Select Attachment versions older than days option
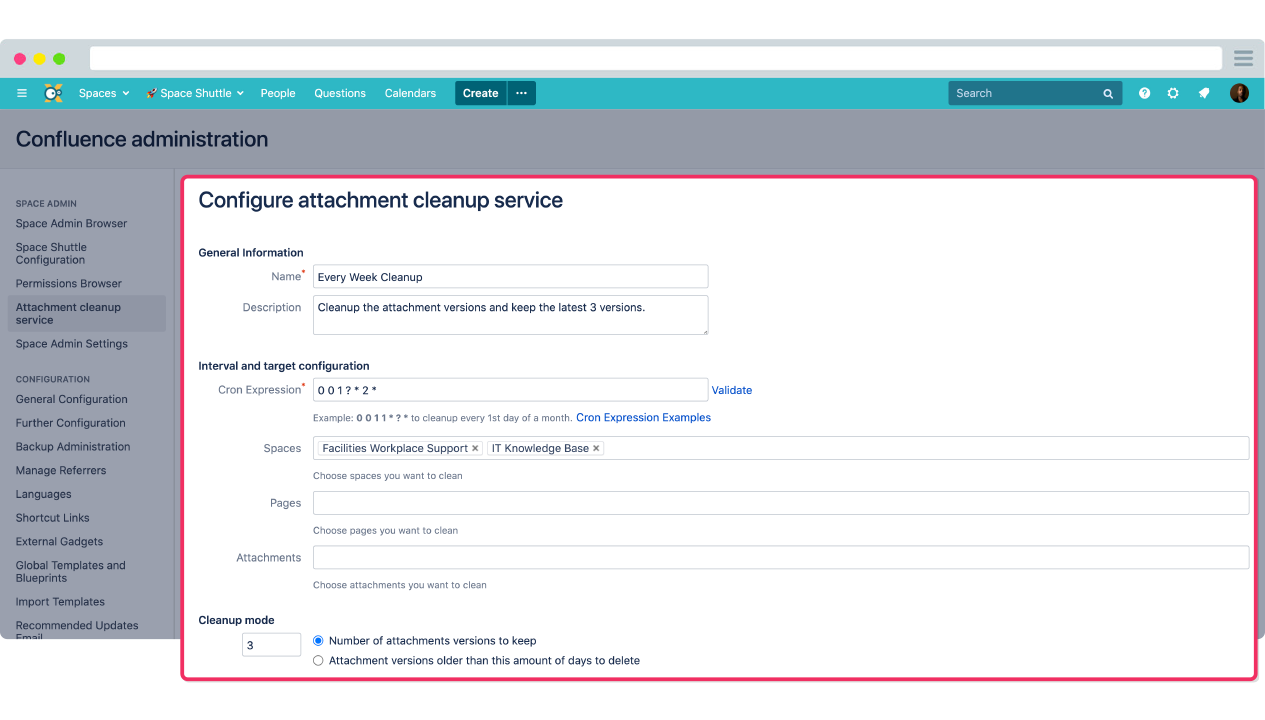Viewport: 1265px width, 720px height. pos(319,661)
